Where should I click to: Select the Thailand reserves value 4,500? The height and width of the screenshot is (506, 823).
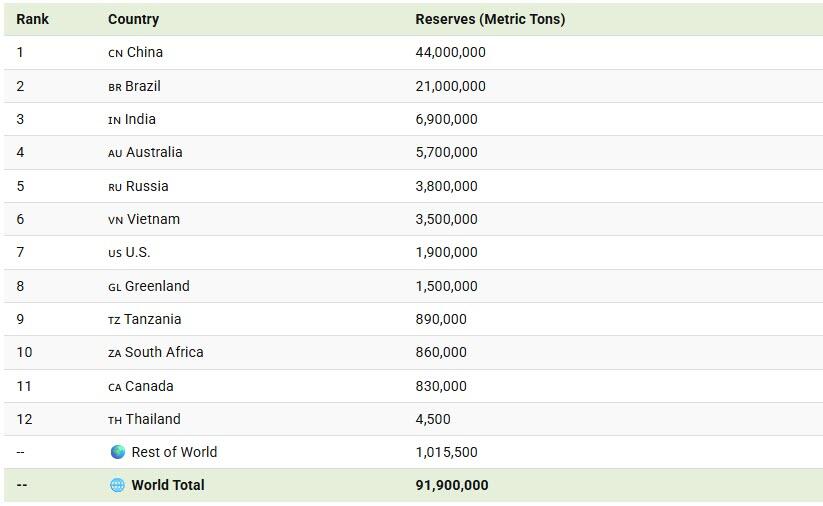pos(433,419)
